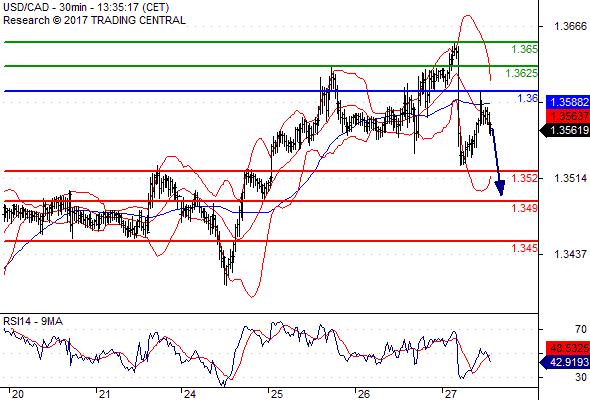The width and height of the screenshot is (590, 400).
Task: Click the red 1.352 support label
Action: coord(524,178)
